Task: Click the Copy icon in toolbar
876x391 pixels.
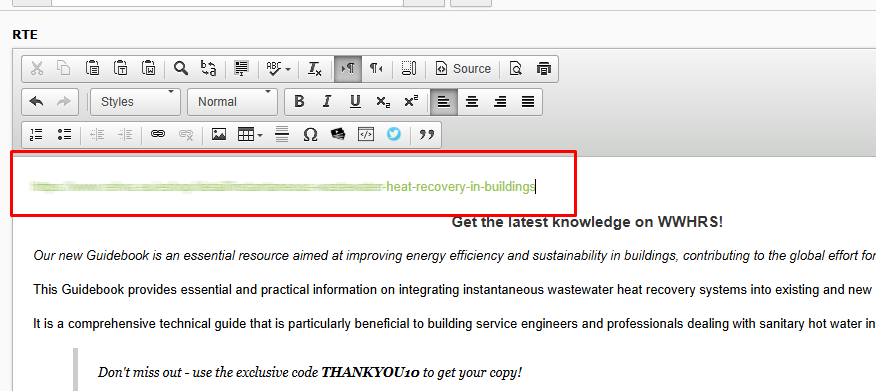Action: click(x=64, y=69)
